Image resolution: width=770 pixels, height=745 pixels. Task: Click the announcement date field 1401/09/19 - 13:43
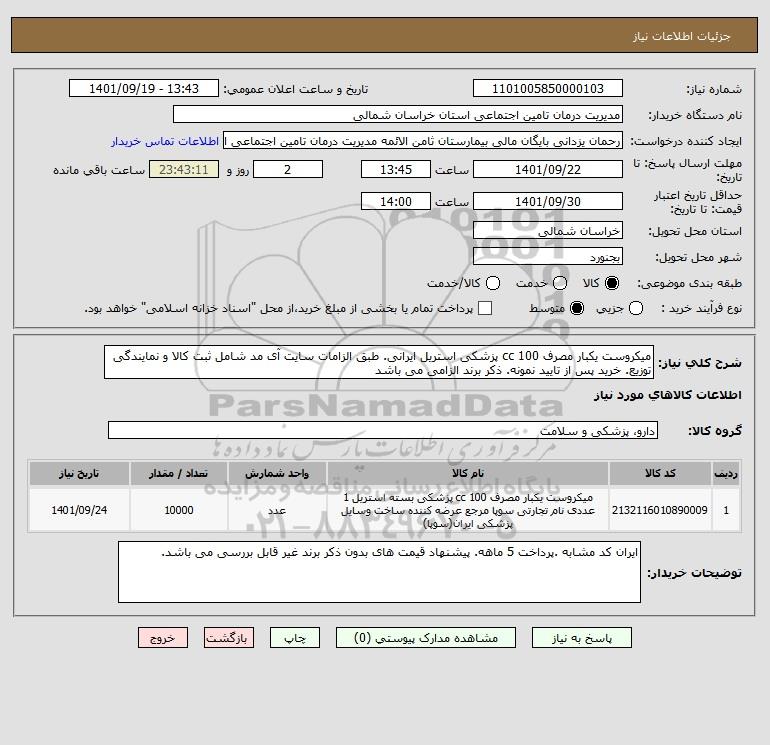tap(144, 88)
